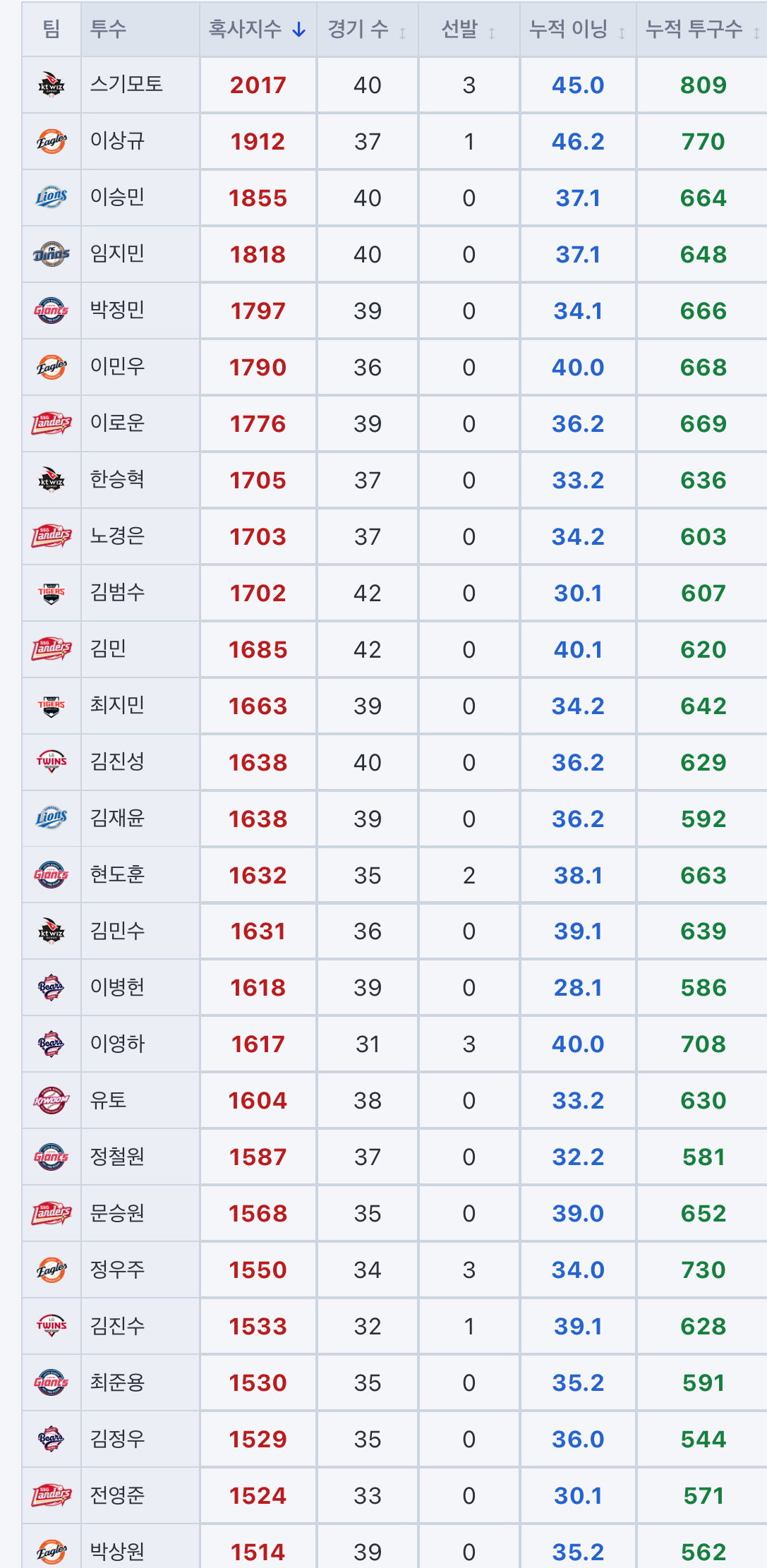The image size is (767, 1568).
Task: Click 혹사지수 value 1550 for 정우주
Action: [258, 1270]
